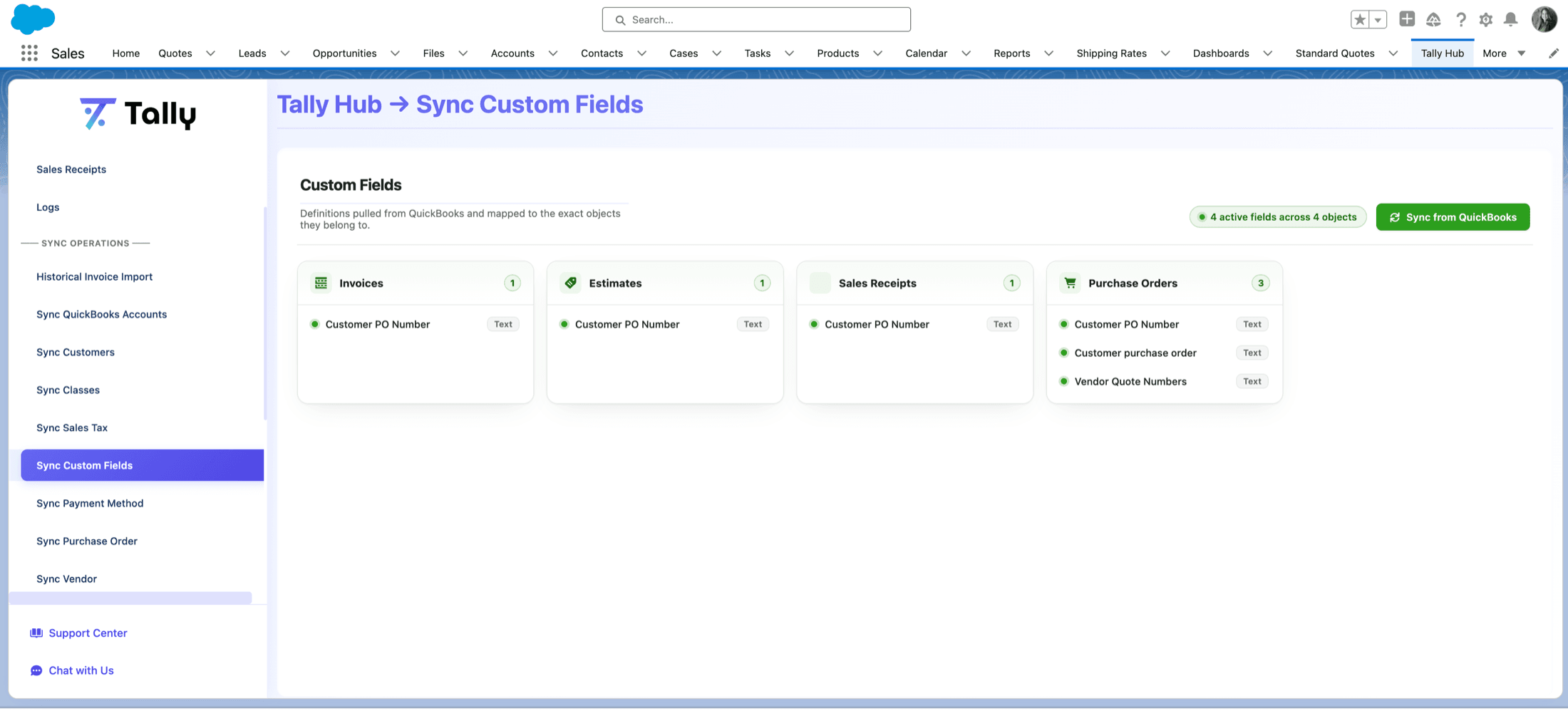Open Sync Purchase Order page

[x=87, y=541]
